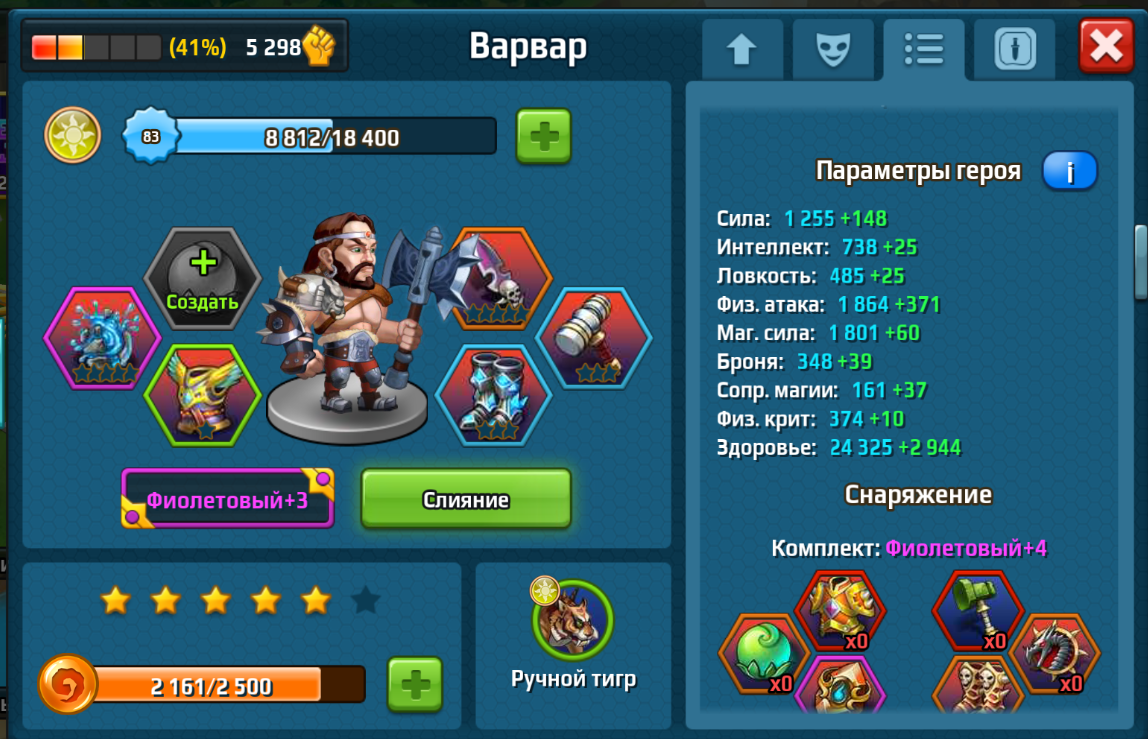Screen dimensions: 1148x739
Task: Open the upgrade arrow tab
Action: tap(742, 50)
